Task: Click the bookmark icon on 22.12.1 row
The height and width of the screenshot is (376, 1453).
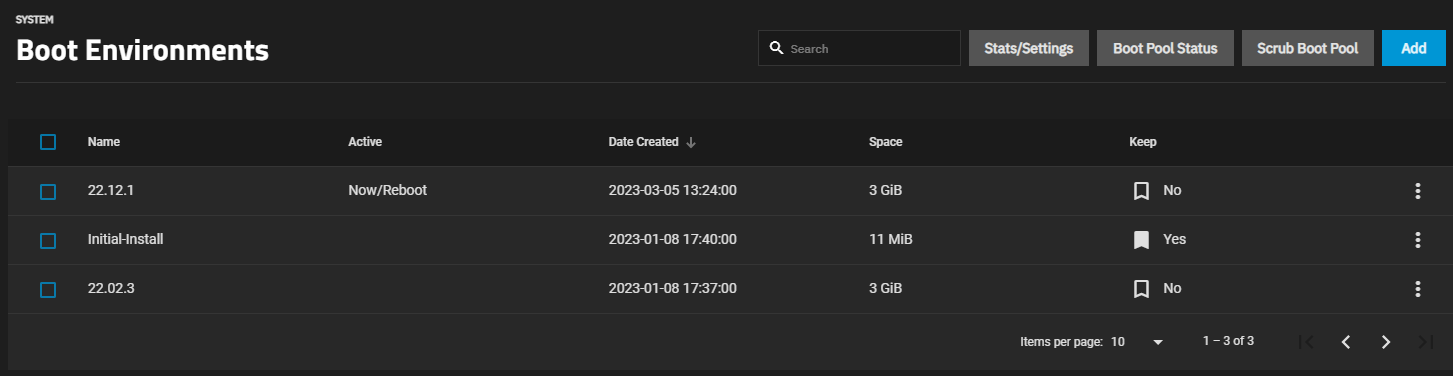Action: 1141,191
